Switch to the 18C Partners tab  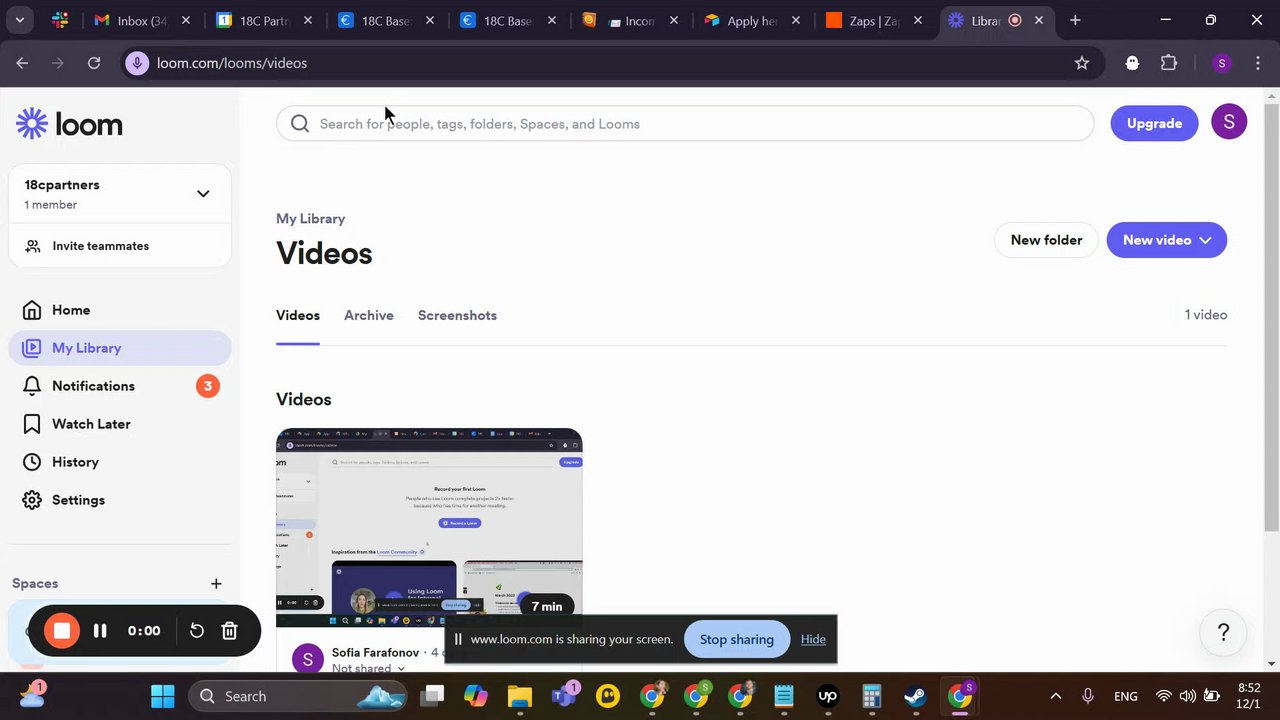265,20
